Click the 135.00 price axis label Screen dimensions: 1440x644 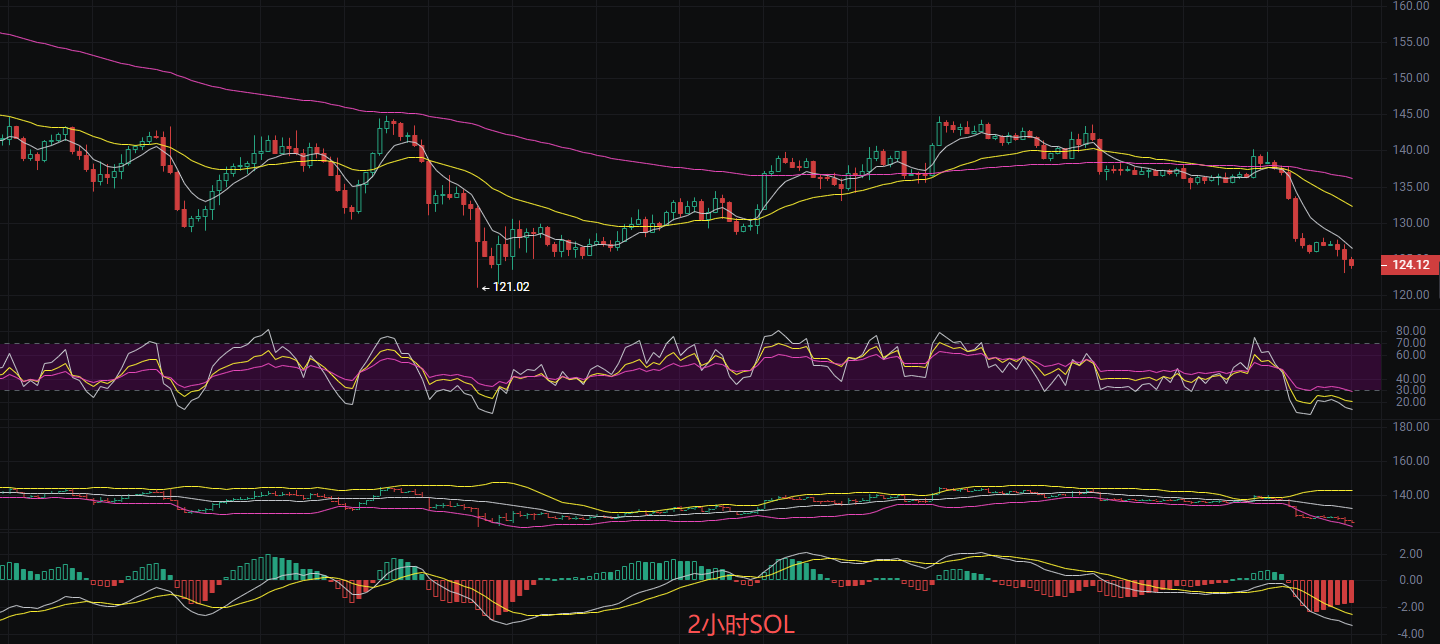pyautogui.click(x=1411, y=187)
